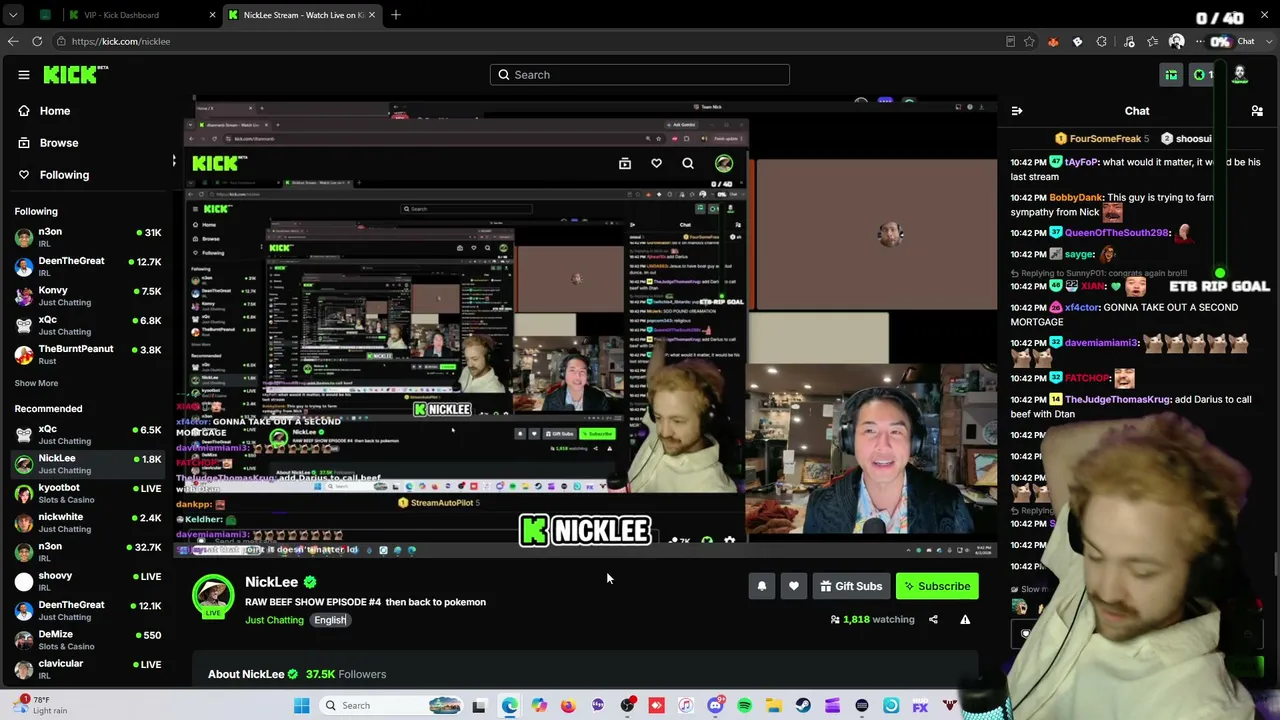
Task: Open xQc in the Following list
Action: pyautogui.click(x=88, y=325)
